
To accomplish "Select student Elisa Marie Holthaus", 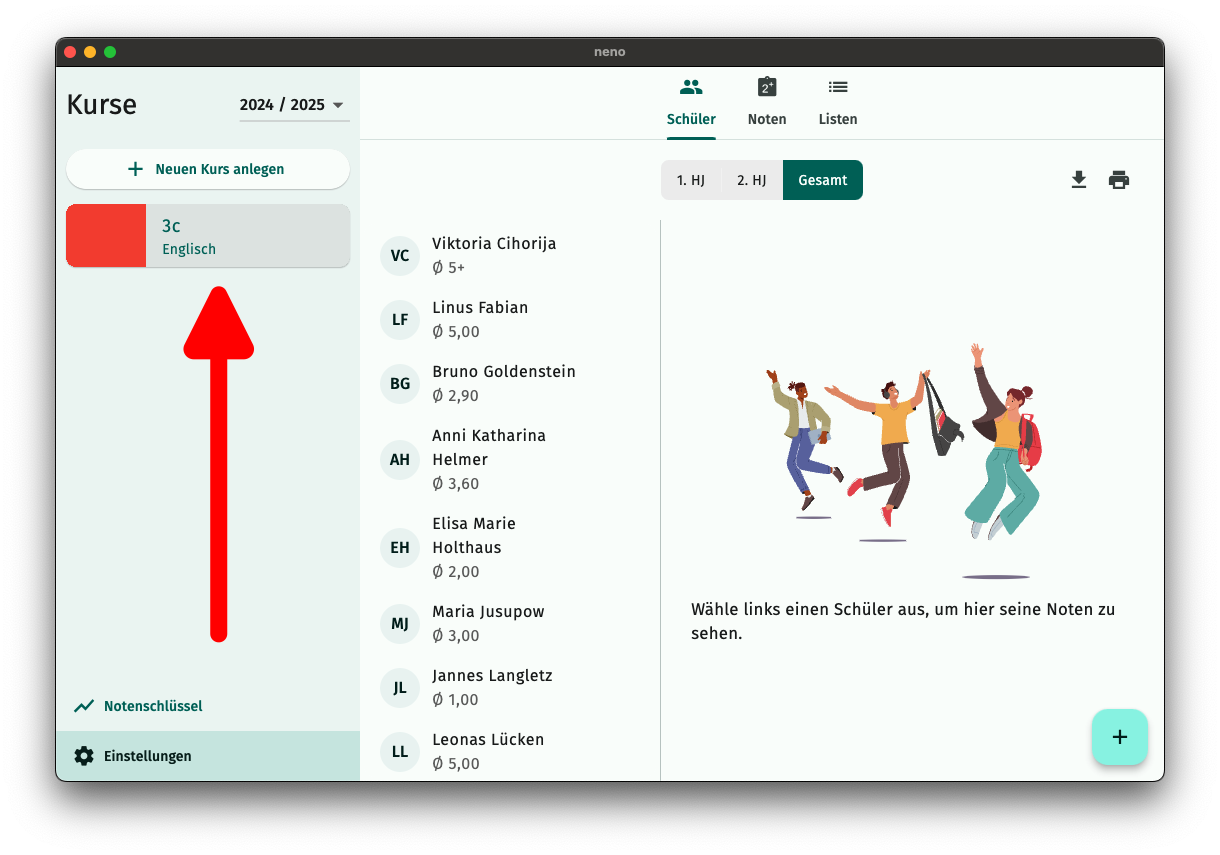I will coord(510,547).
